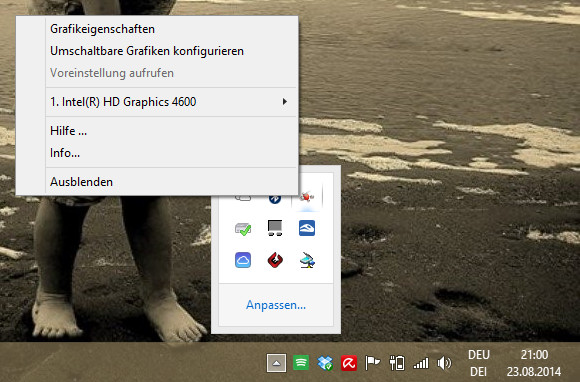Click the Bluetooth icon in the overflow tray
This screenshot has width=580, height=382.
(275, 199)
